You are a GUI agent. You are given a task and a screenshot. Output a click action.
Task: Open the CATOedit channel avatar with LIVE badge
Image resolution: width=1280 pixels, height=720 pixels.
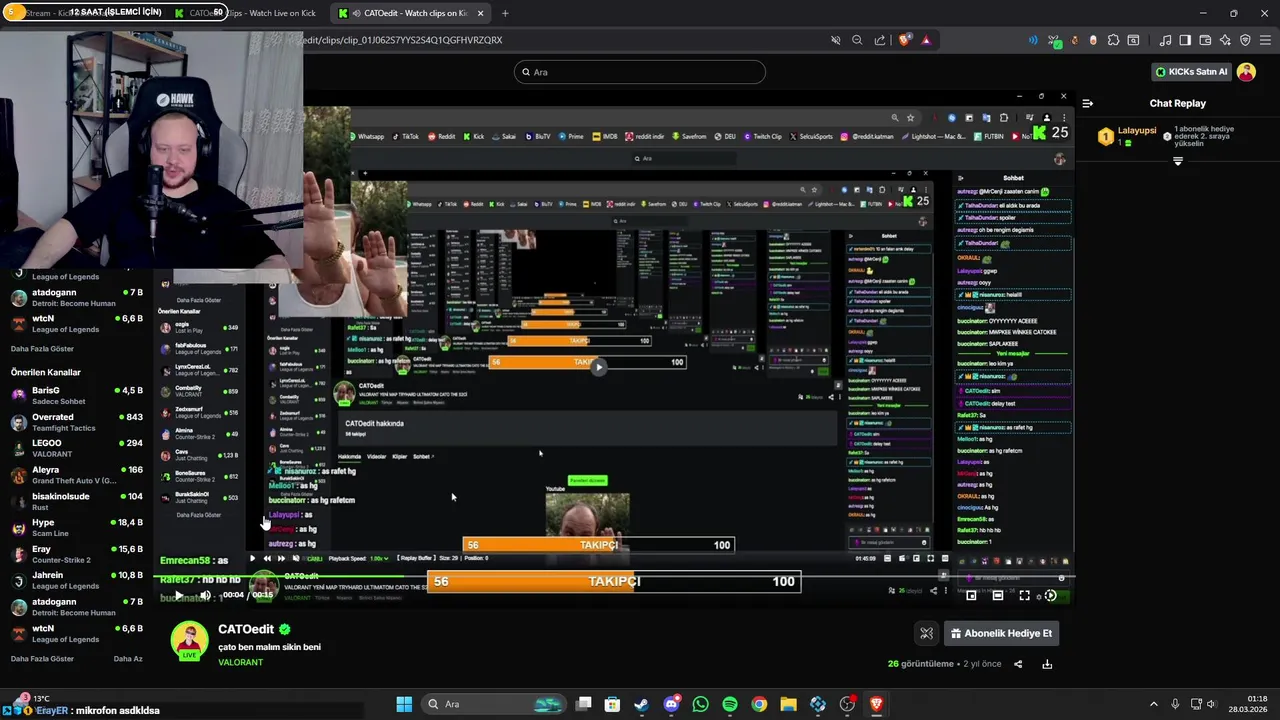tap(190, 640)
